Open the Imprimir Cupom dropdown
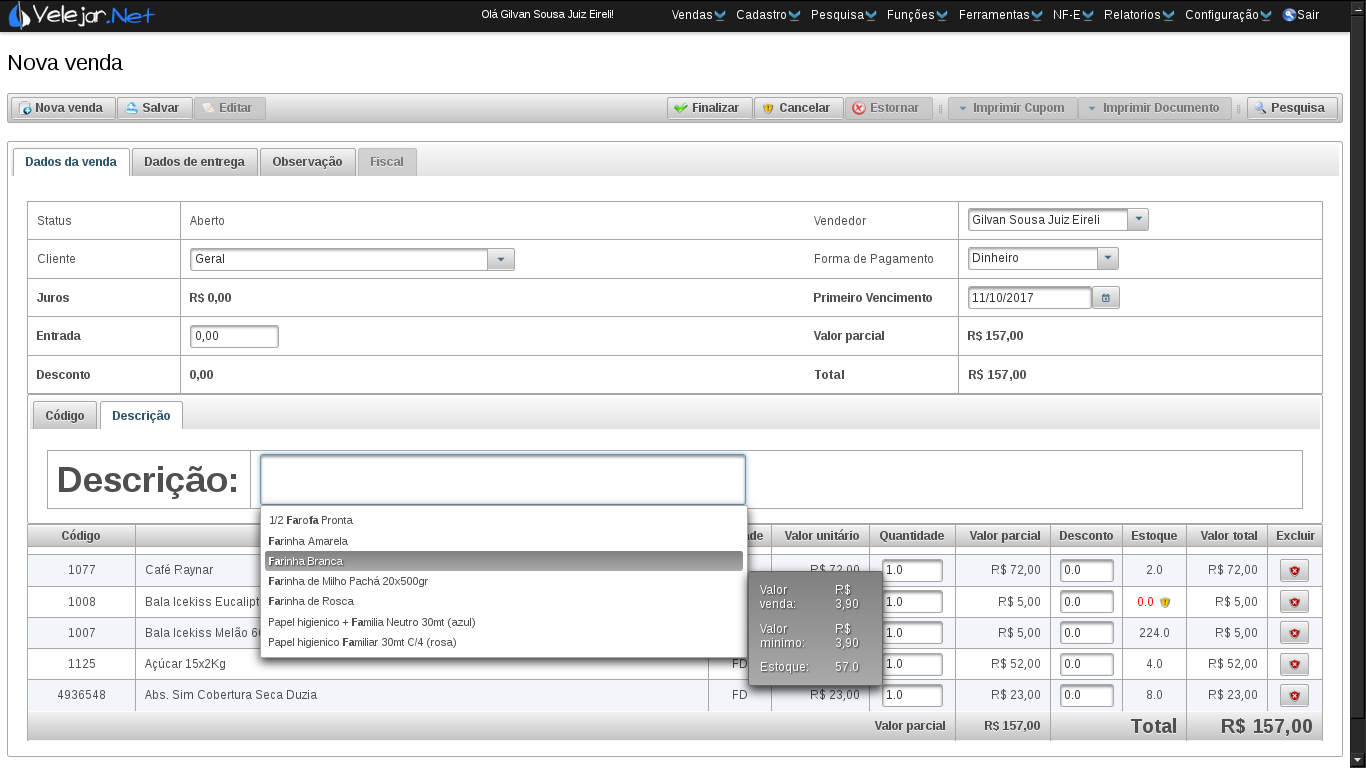 tap(1012, 108)
